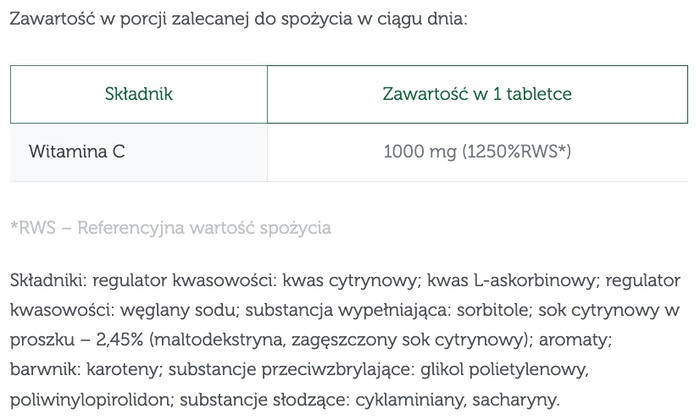The width and height of the screenshot is (700, 420).
Task: Click the word 'poliwinylopirolidon'
Action: 88,399
